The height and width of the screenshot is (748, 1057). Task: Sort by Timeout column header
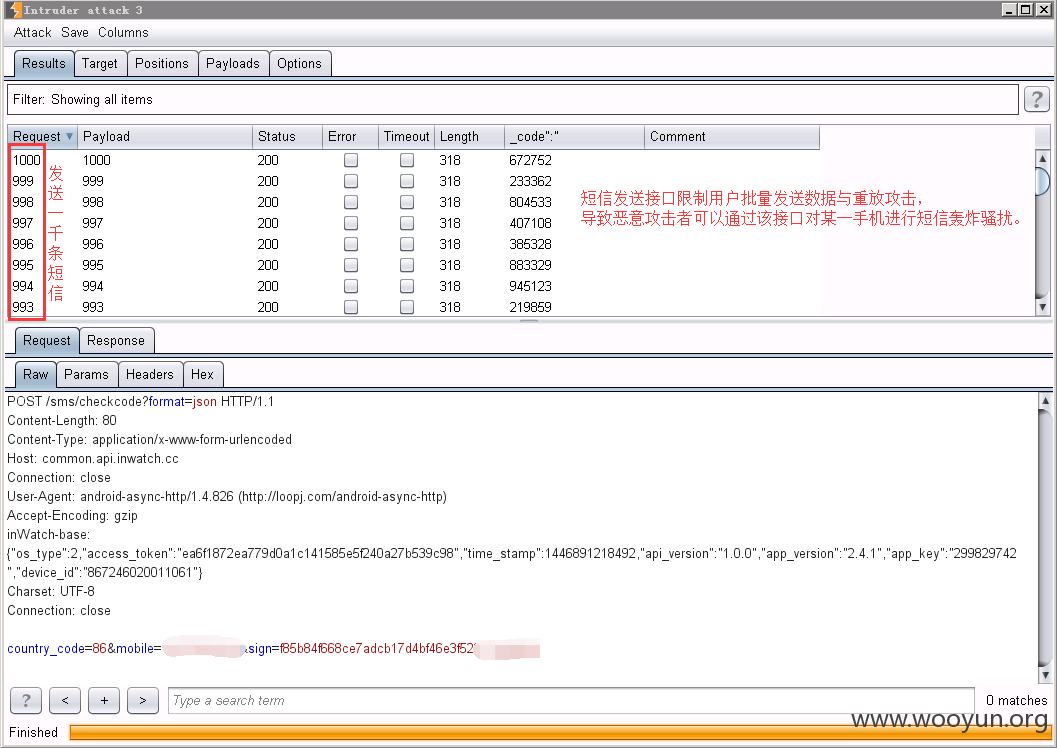(406, 136)
